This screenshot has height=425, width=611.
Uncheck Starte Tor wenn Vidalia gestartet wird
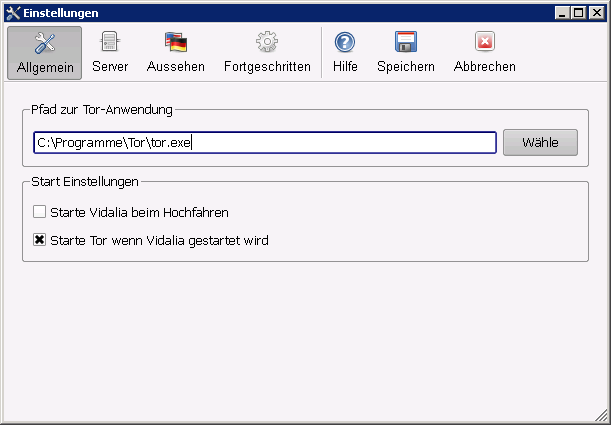pos(39,240)
